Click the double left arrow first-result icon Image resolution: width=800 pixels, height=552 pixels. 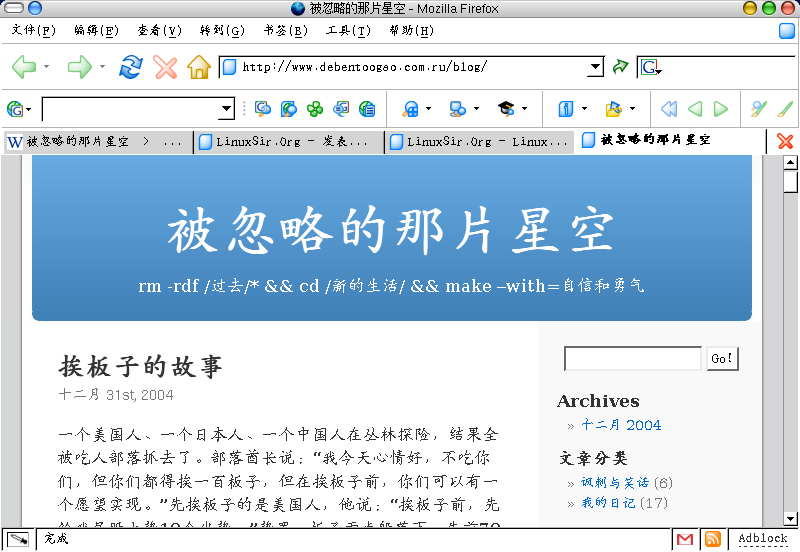pos(669,109)
